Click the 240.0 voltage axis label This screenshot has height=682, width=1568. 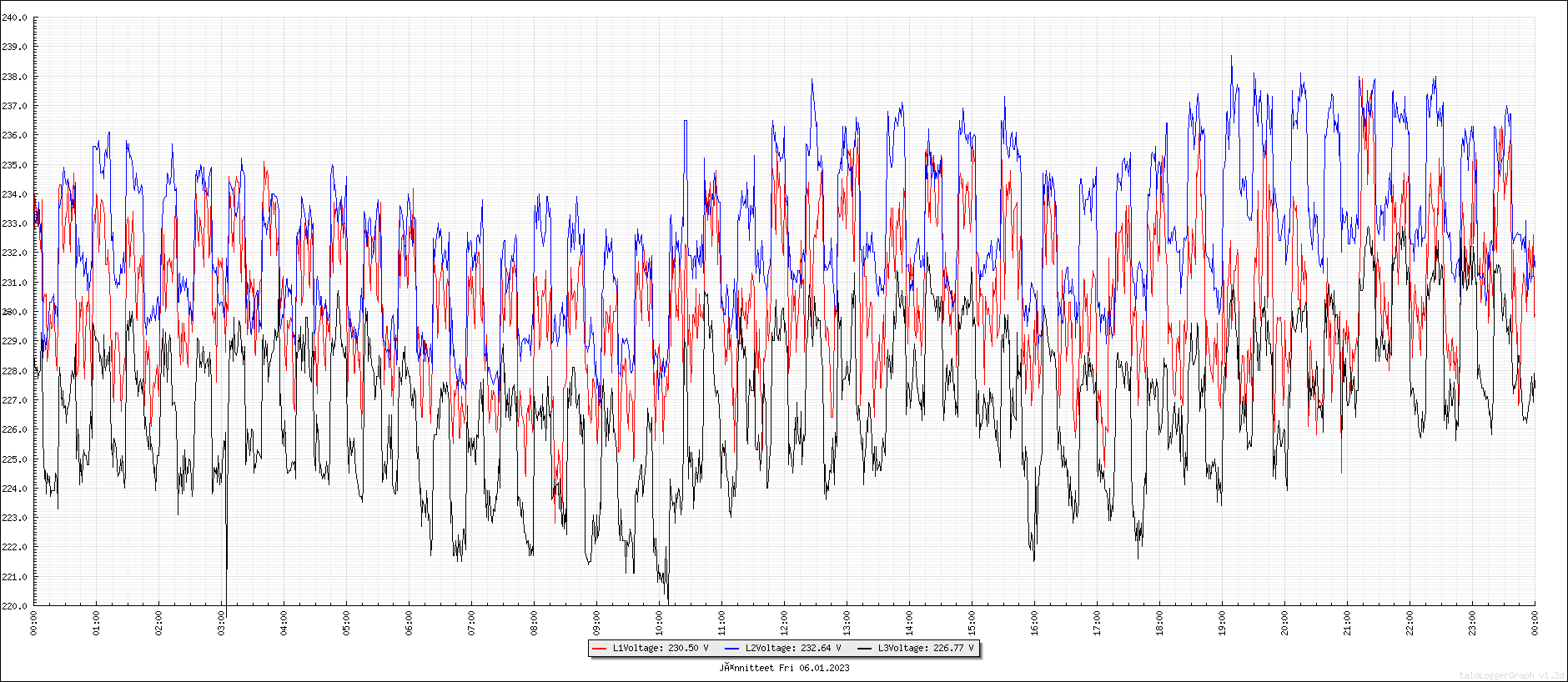tap(14, 18)
